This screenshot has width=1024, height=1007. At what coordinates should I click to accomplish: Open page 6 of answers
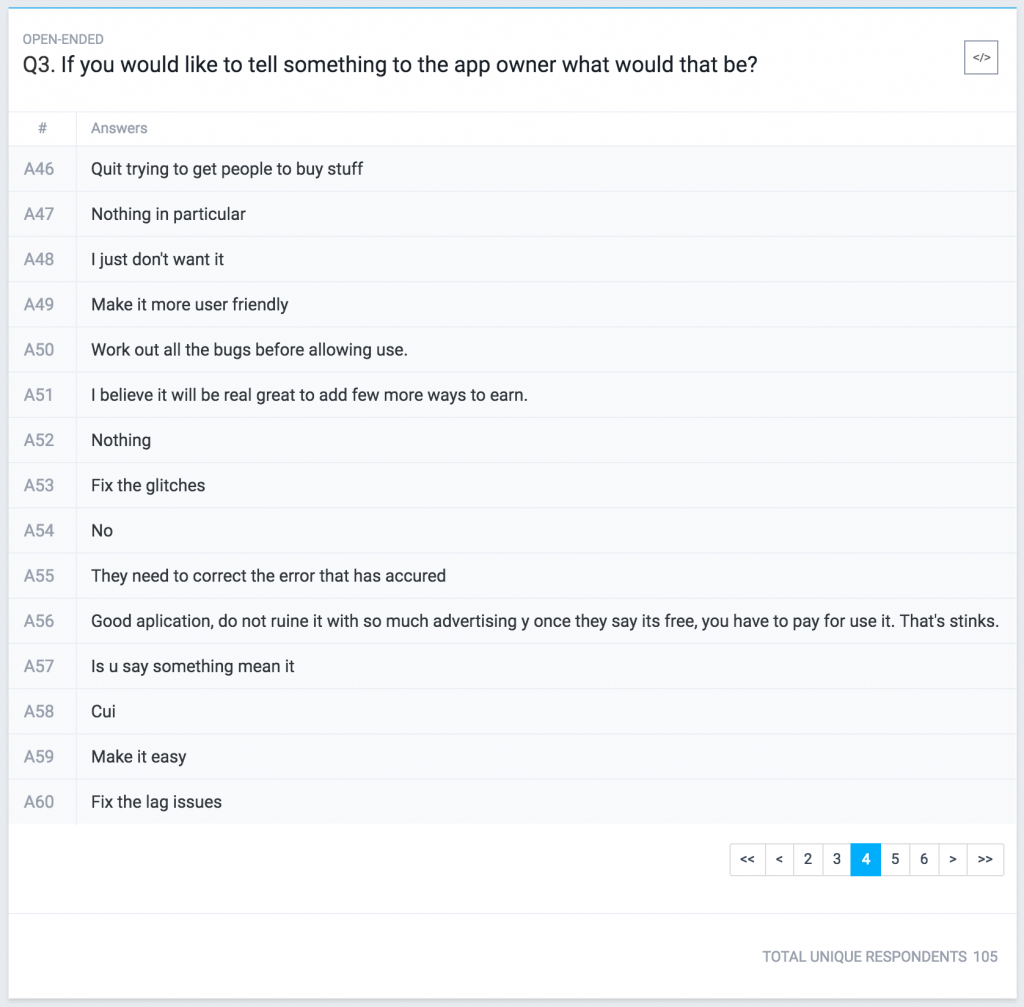click(924, 859)
